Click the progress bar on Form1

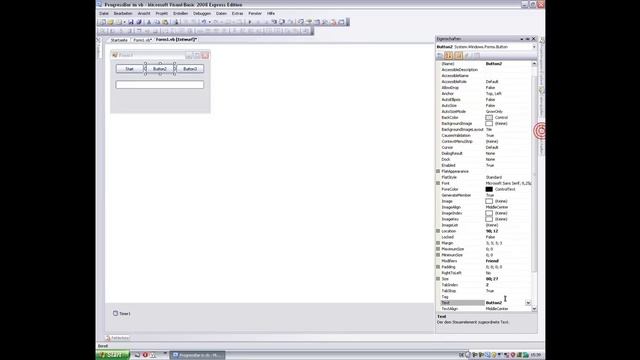pyautogui.click(x=160, y=84)
